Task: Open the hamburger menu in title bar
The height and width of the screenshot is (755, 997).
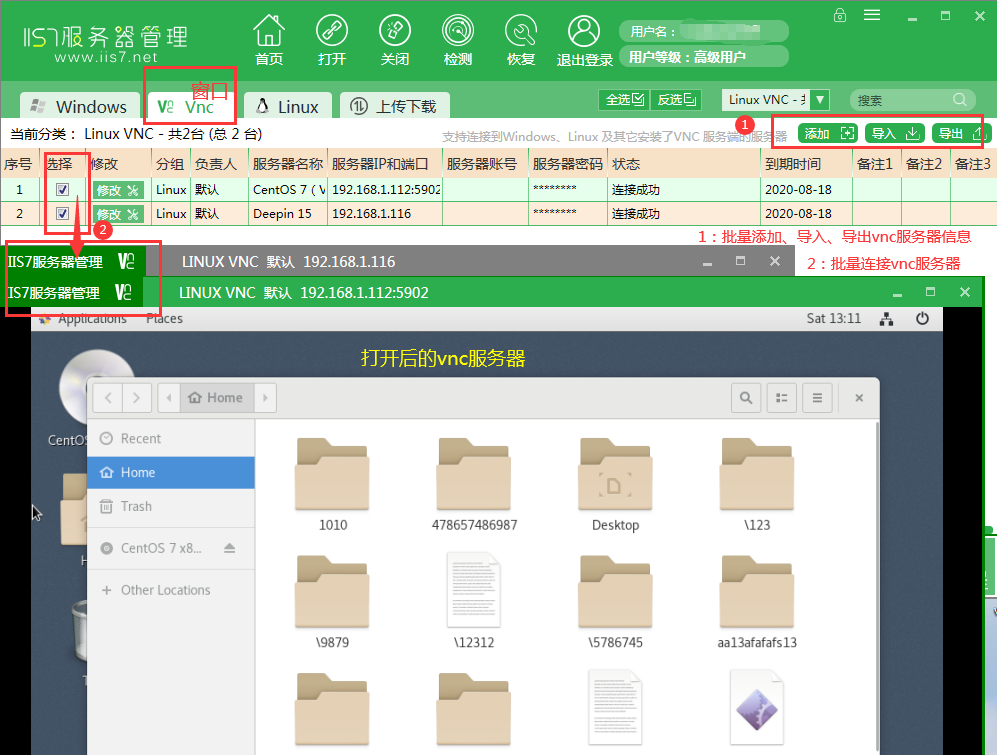Action: point(872,15)
